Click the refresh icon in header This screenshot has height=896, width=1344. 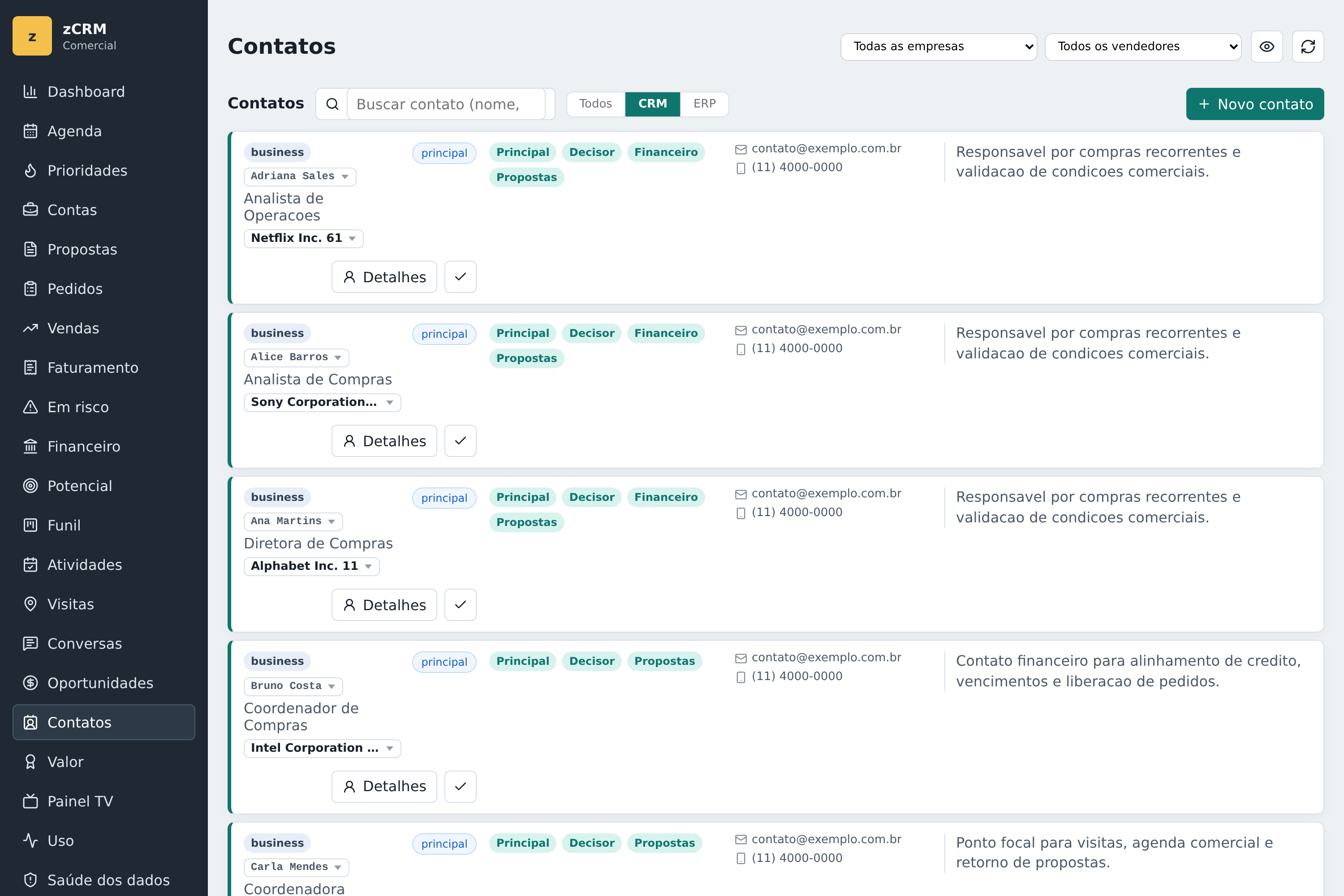(1308, 46)
